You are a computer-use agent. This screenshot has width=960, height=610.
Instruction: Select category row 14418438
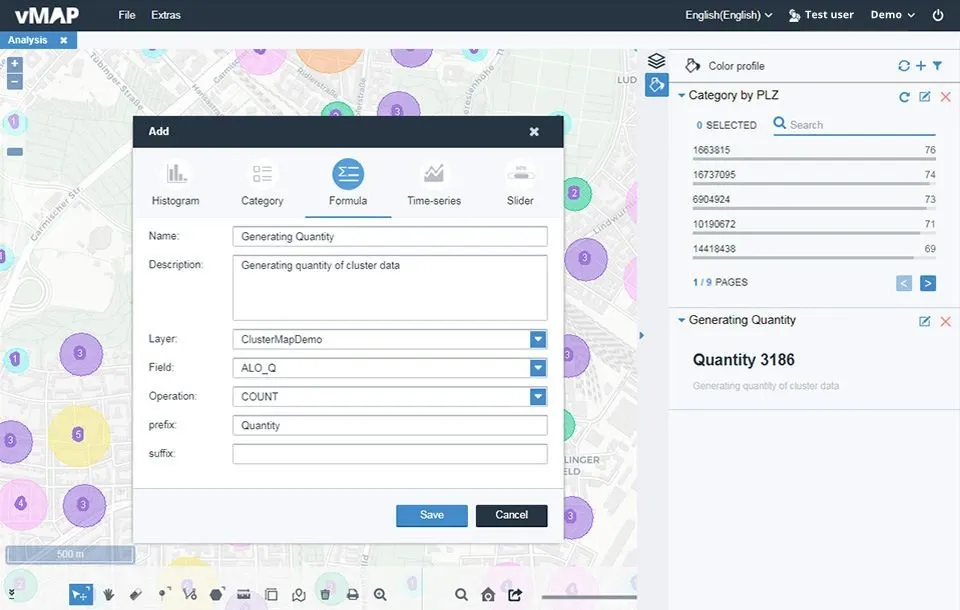(x=814, y=250)
